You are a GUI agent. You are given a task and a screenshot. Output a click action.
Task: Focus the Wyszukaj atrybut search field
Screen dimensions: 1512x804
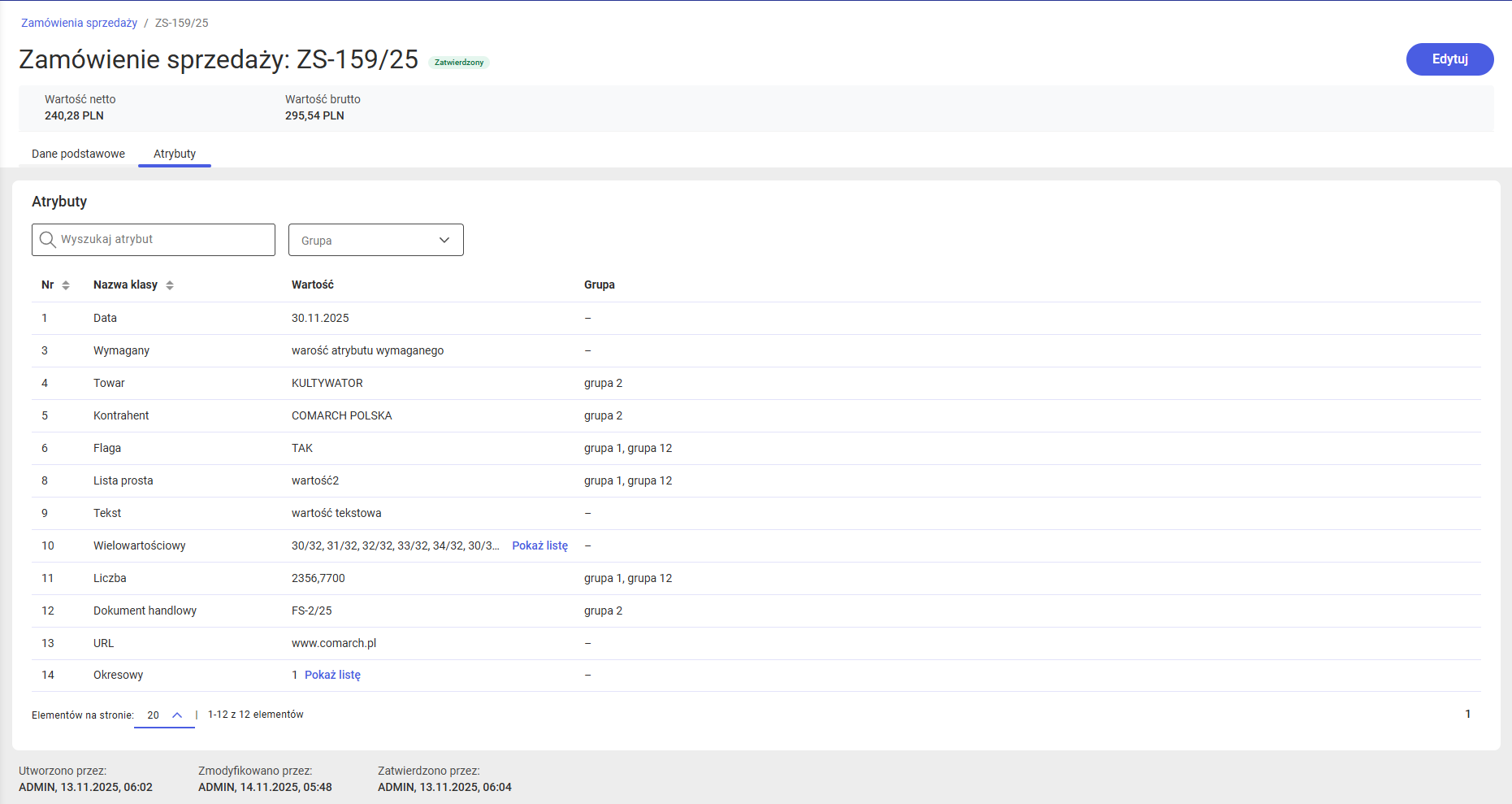pyautogui.click(x=162, y=240)
